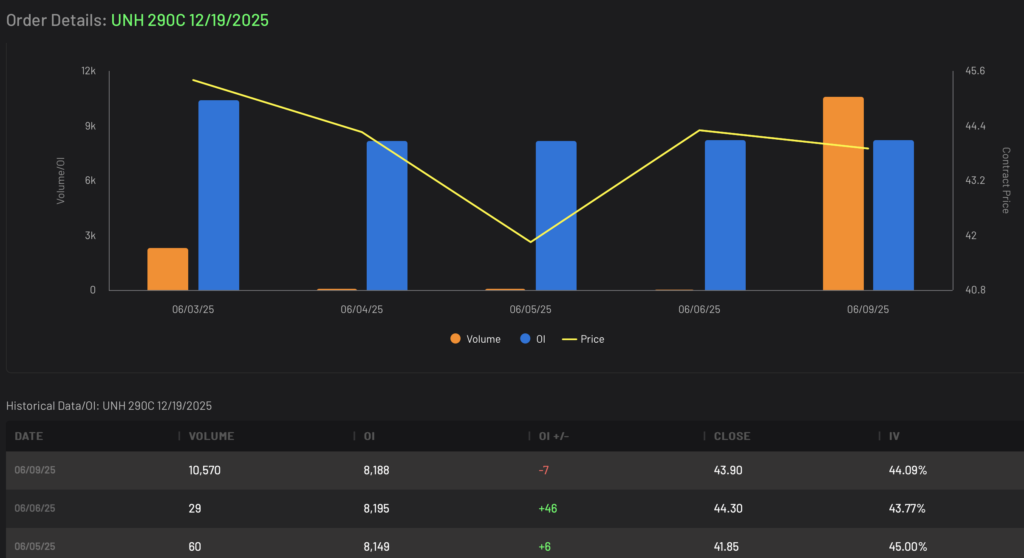Screen dimensions: 1024x558
Task: Sort table by VOLUME column header
Action: [x=211, y=436]
